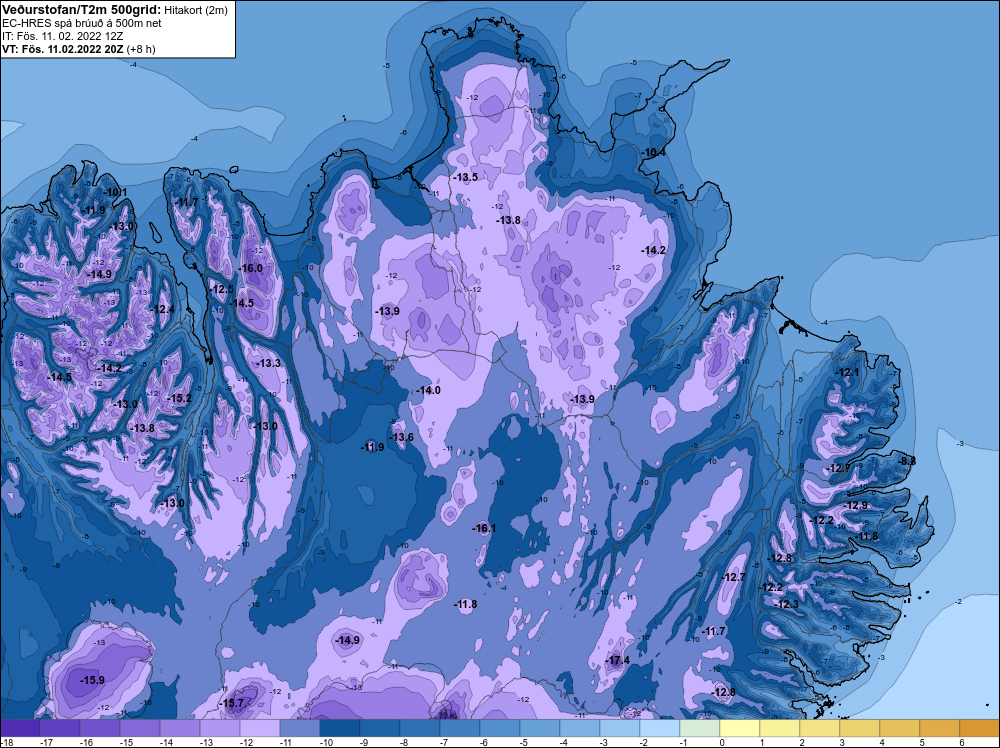Click the 'IT: Fös. 11. 02. 2022 12Z' line
The image size is (1000, 748).
point(62,36)
